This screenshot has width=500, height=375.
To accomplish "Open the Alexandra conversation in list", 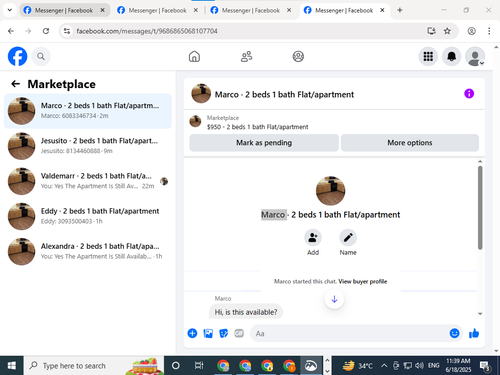I will [x=88, y=252].
